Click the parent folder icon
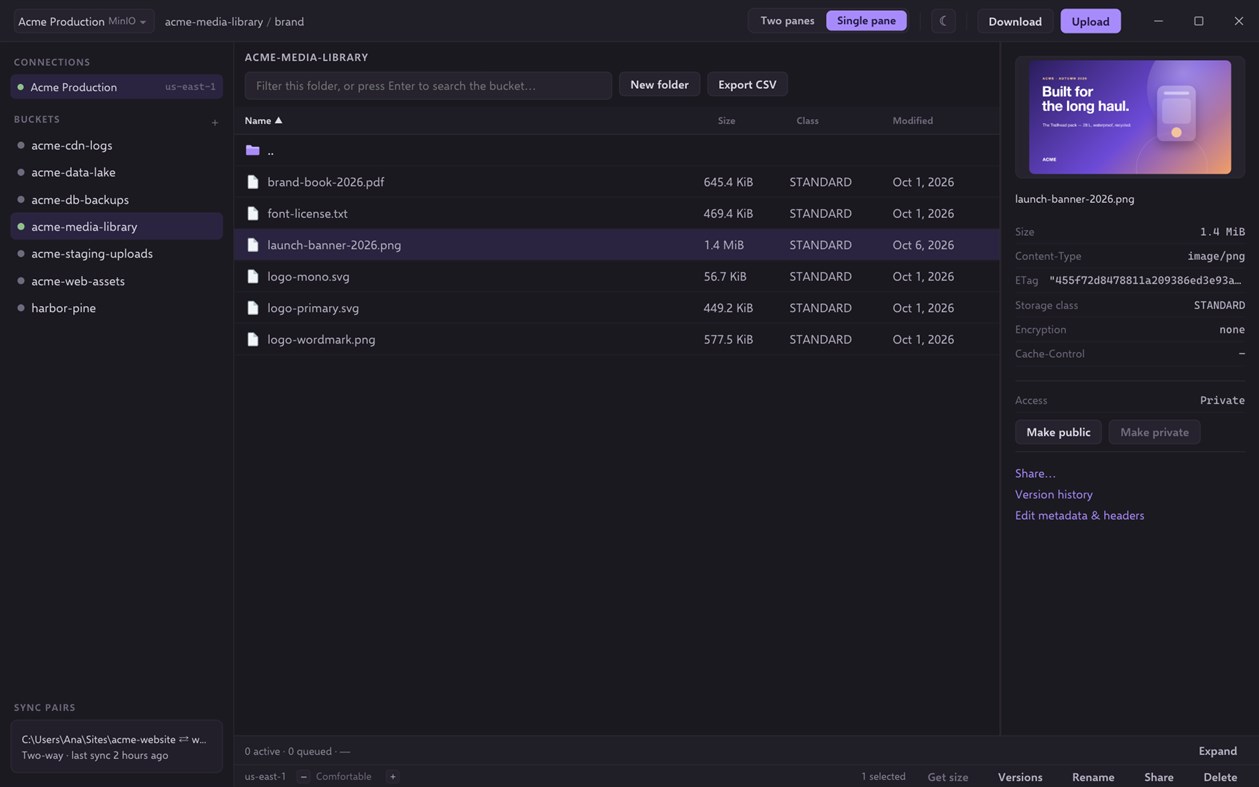 coord(252,150)
